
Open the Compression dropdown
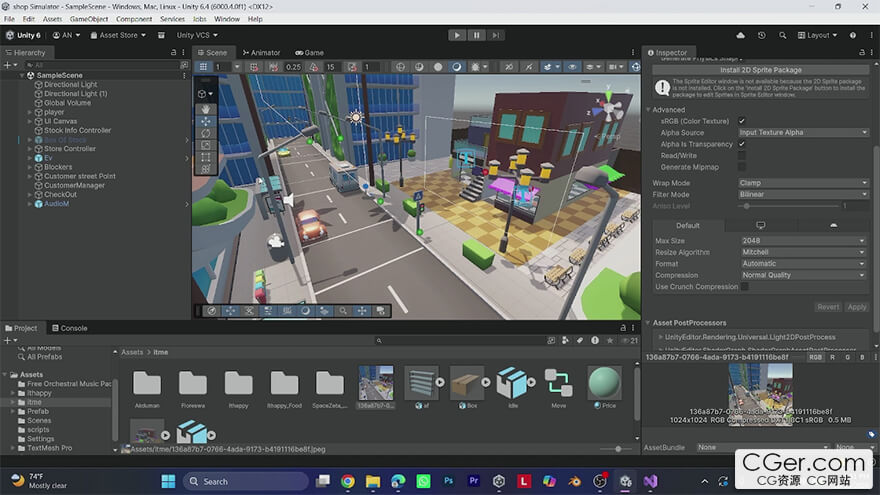(804, 275)
